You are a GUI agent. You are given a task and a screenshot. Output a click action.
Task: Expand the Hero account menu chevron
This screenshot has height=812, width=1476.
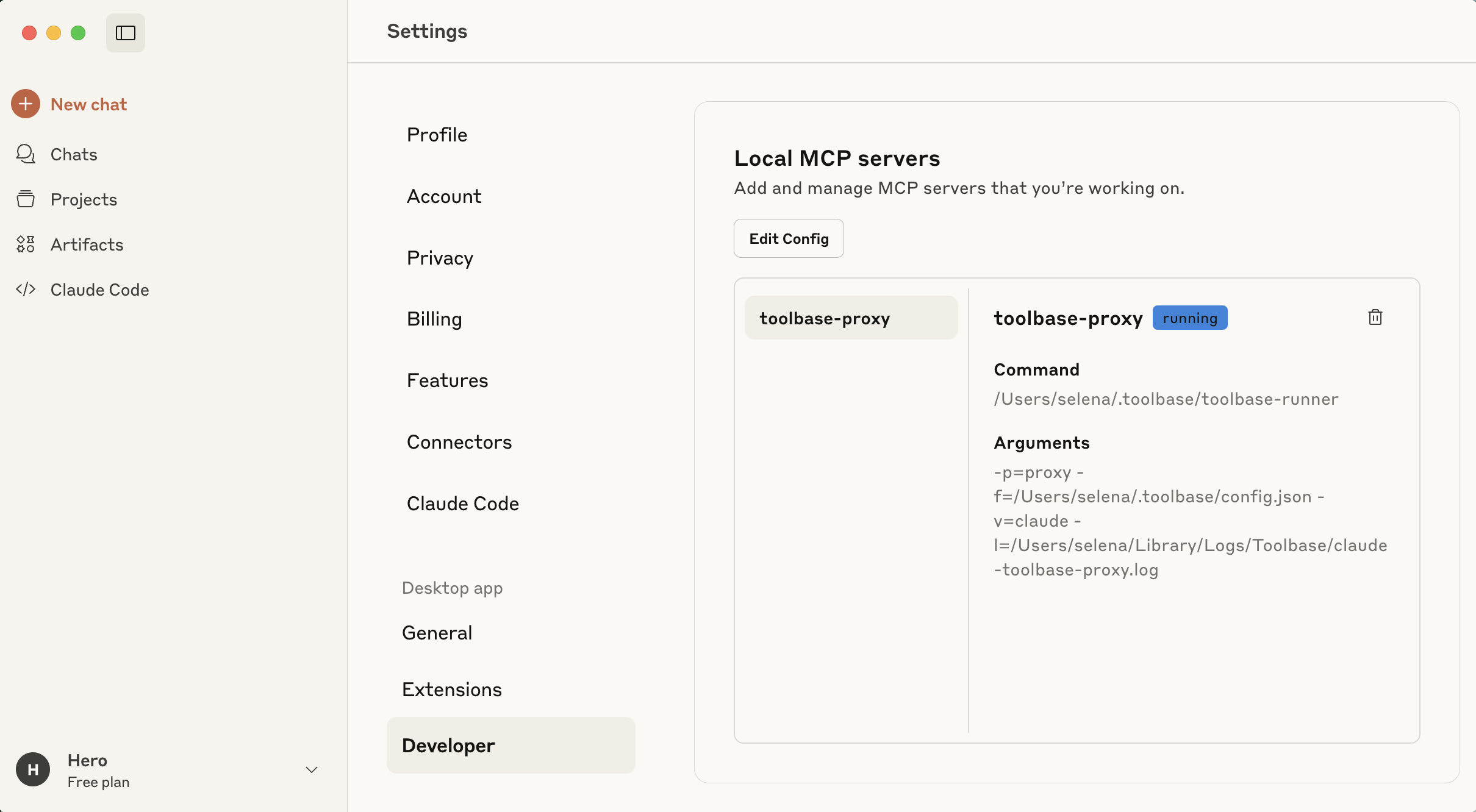coord(312,770)
